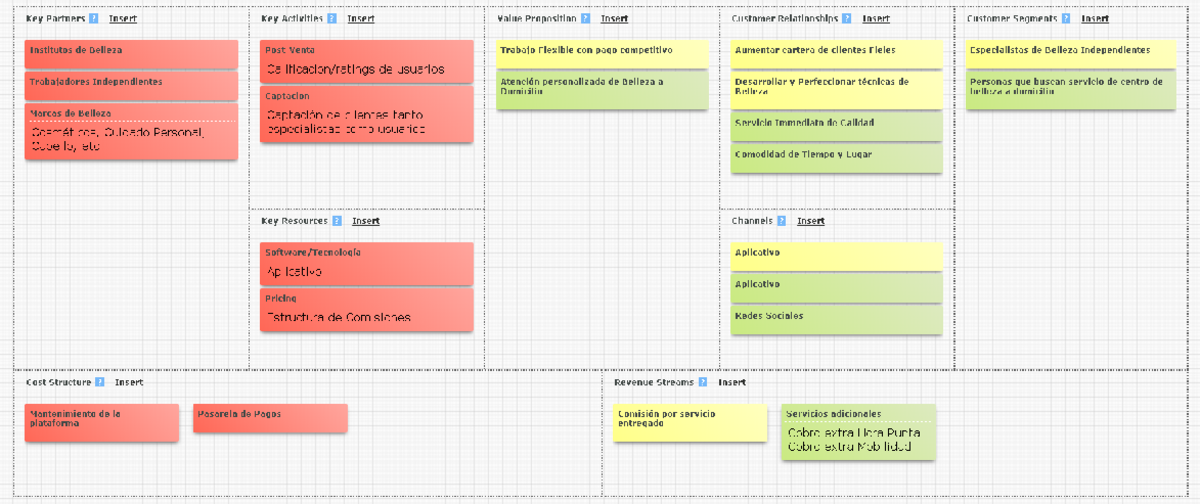Click Insert next to Revenue Streams

pos(732,382)
